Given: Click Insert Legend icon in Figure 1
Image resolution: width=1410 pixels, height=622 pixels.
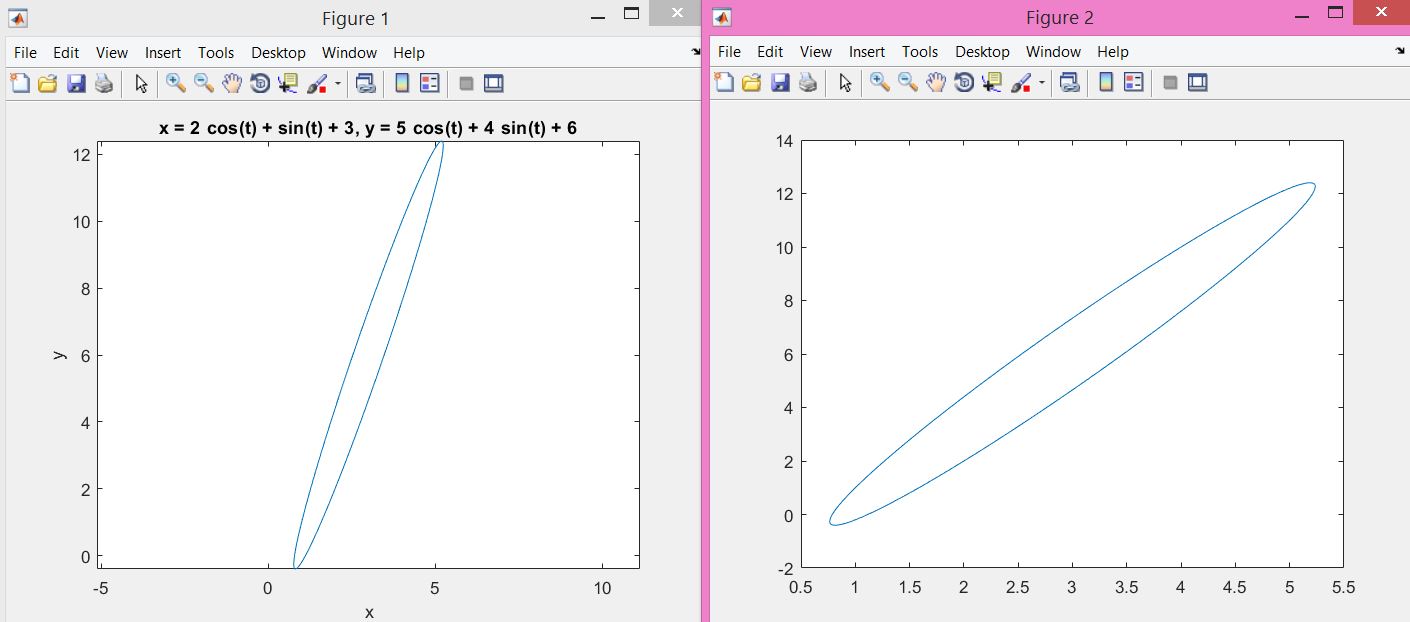Looking at the screenshot, I should [430, 84].
